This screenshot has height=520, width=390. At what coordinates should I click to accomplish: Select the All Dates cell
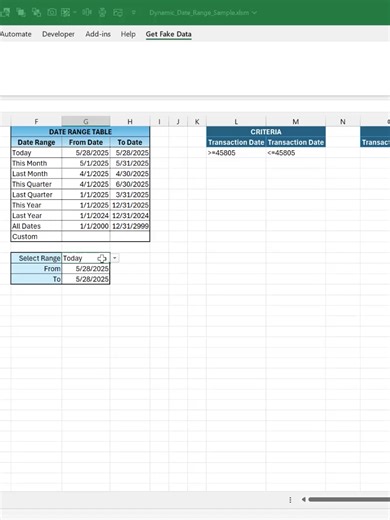(x=36, y=226)
